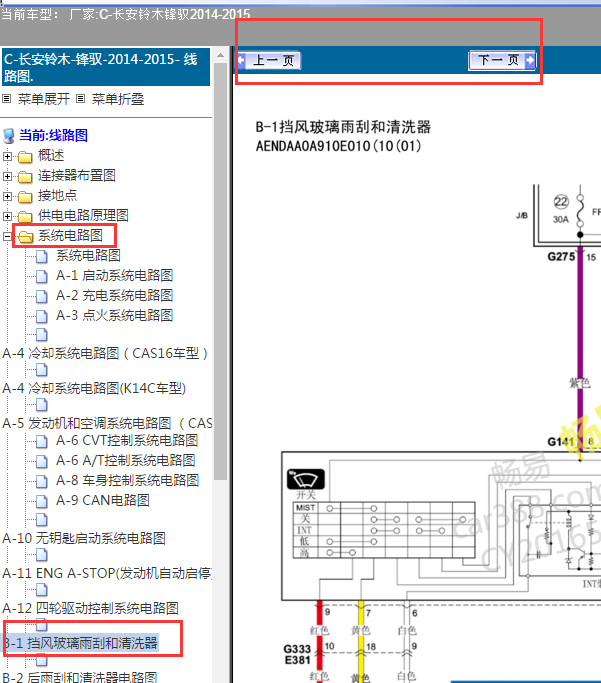Open A-6 A/T控制系统电路图
This screenshot has height=683, width=601.
[126, 460]
